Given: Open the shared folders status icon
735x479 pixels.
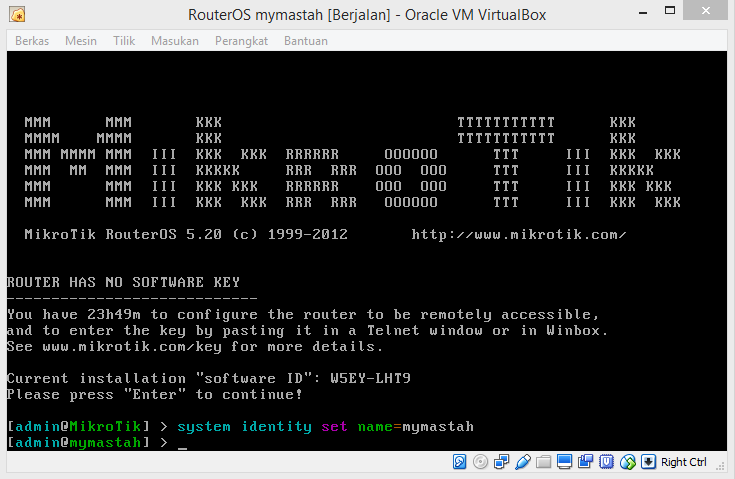Looking at the screenshot, I should (543, 462).
